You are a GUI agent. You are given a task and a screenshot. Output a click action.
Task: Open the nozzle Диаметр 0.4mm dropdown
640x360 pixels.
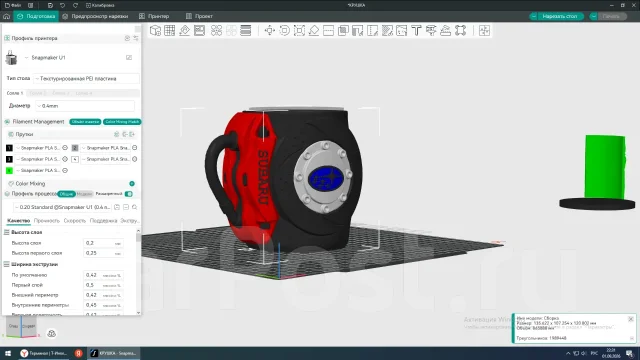(85, 106)
